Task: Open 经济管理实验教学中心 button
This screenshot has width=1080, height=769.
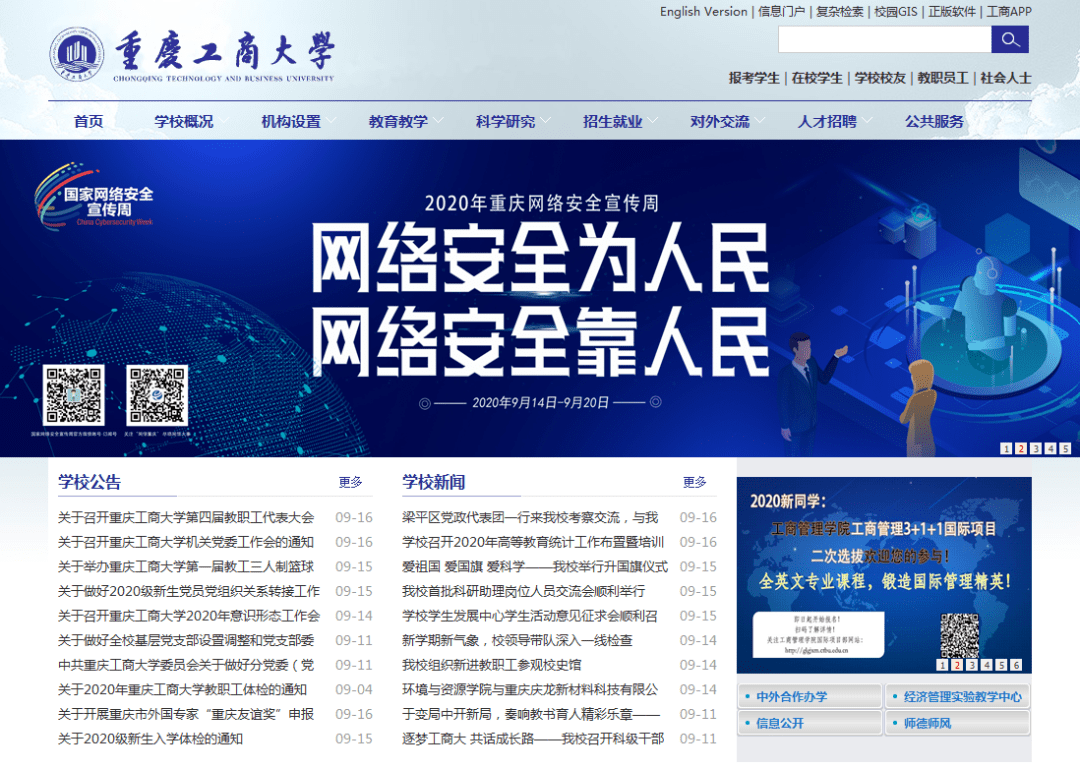Action: click(x=957, y=697)
